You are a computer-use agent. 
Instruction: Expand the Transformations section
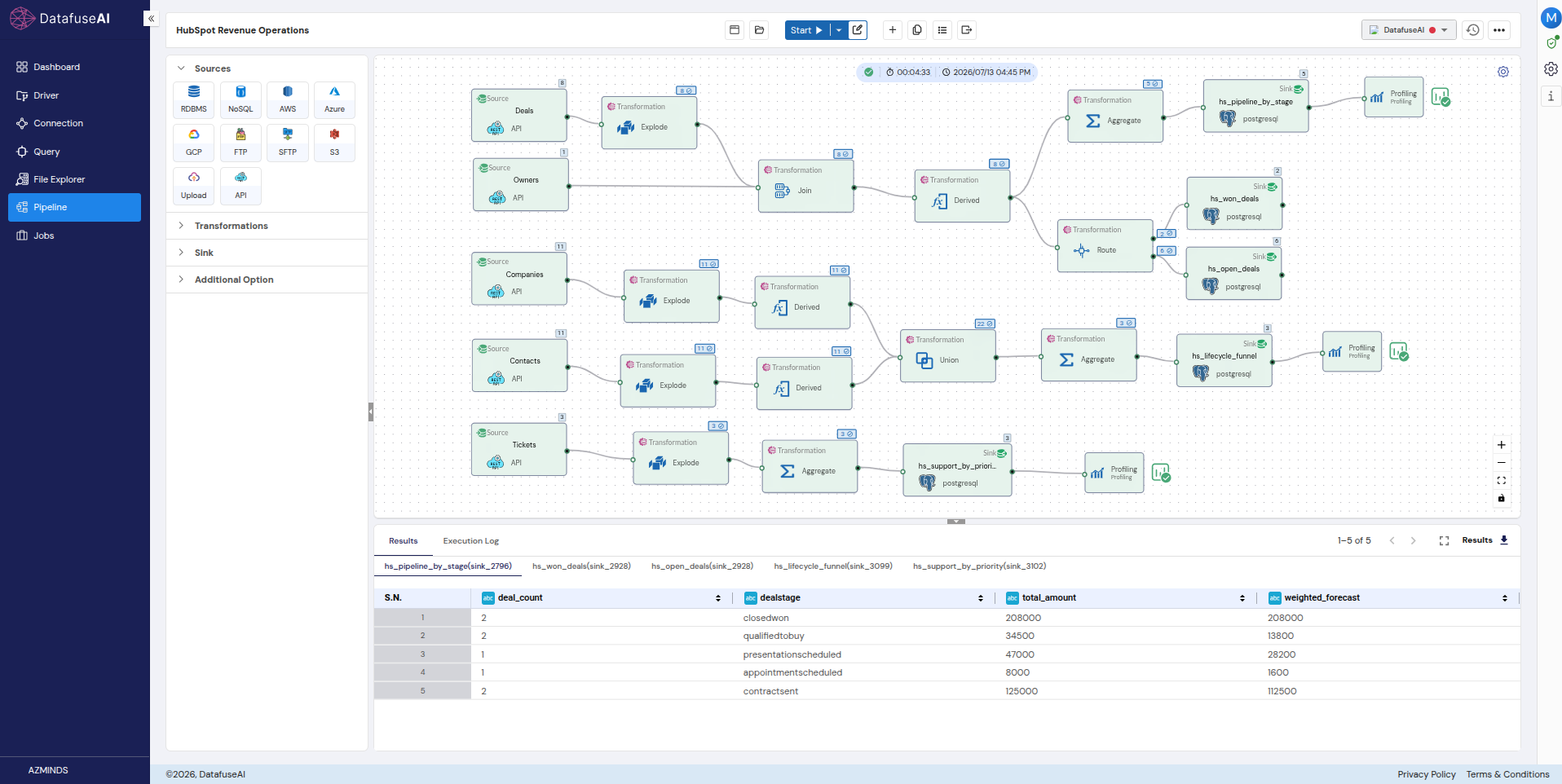pyautogui.click(x=181, y=226)
